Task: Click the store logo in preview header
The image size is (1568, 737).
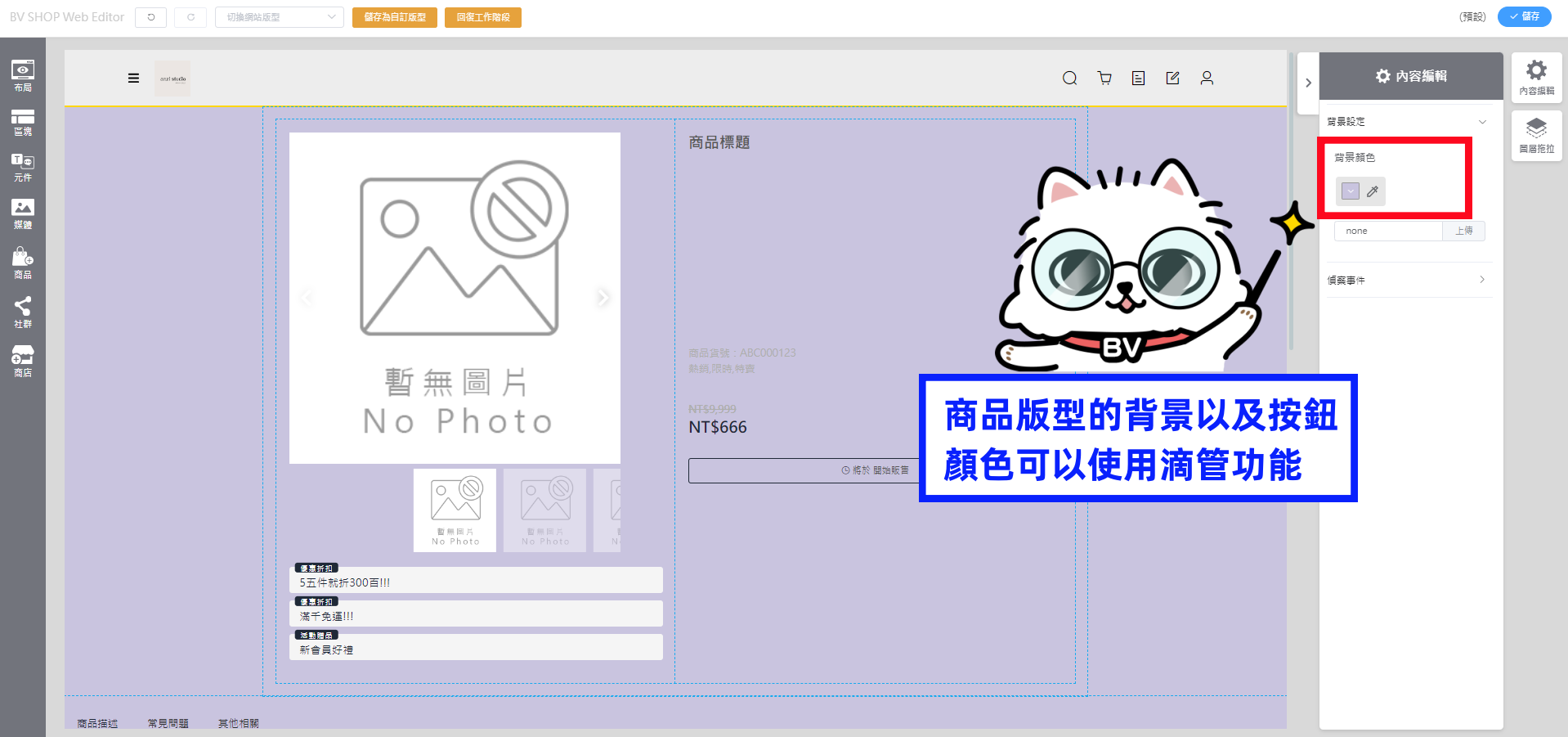Action: point(172,79)
